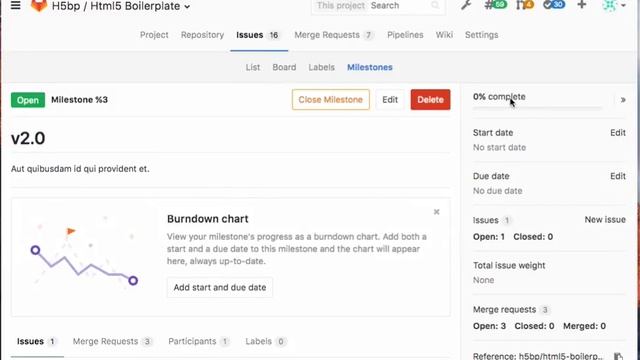Click the 'Milestone %3' text
Screen dimensions: 640x360
(x=80, y=100)
